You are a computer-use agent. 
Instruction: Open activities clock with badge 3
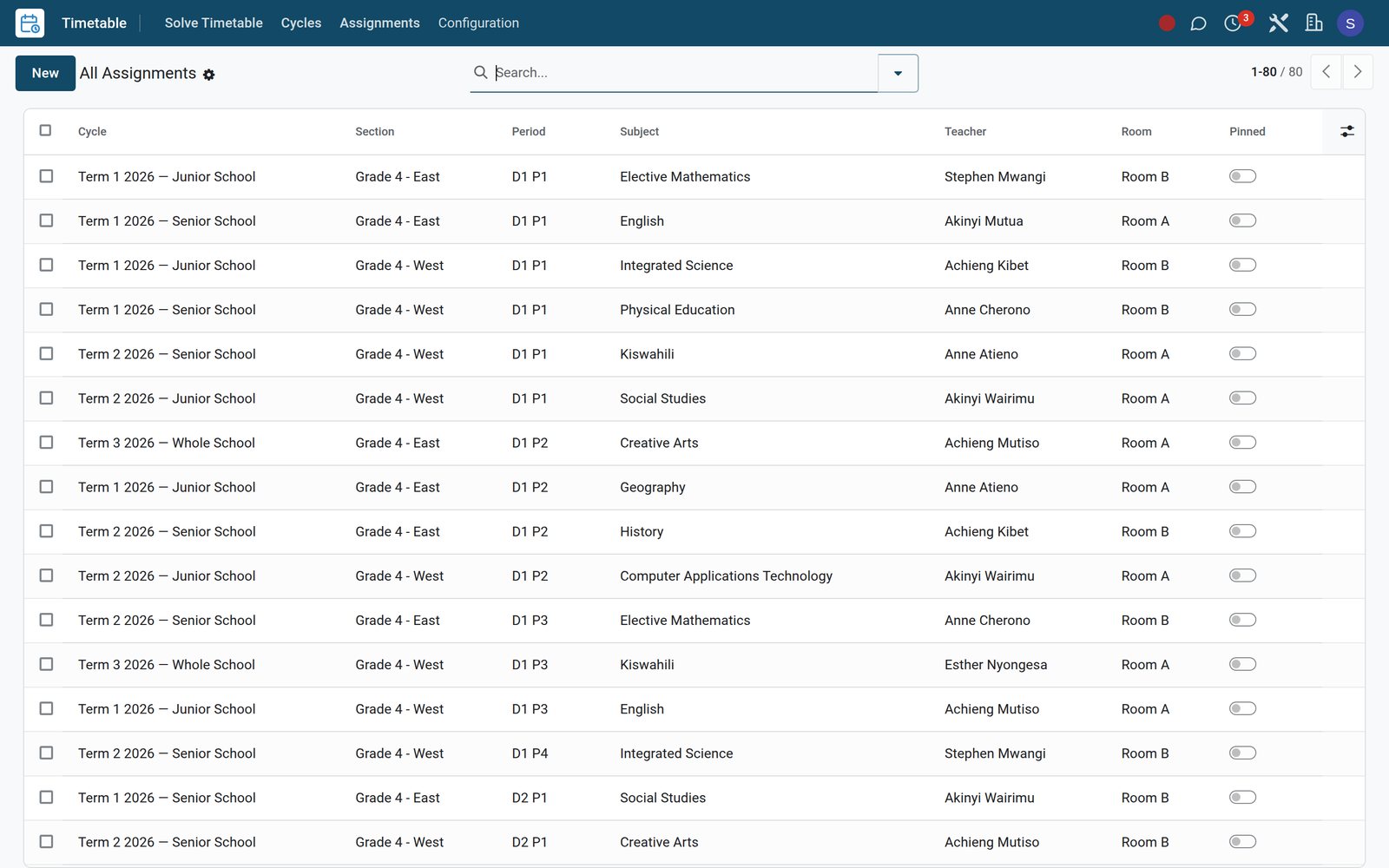click(x=1234, y=23)
